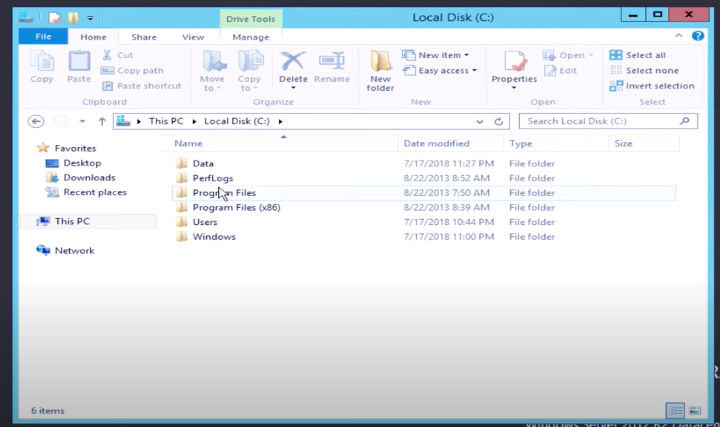The height and width of the screenshot is (427, 720).
Task: Click Copy path in the ribbon
Action: point(132,70)
